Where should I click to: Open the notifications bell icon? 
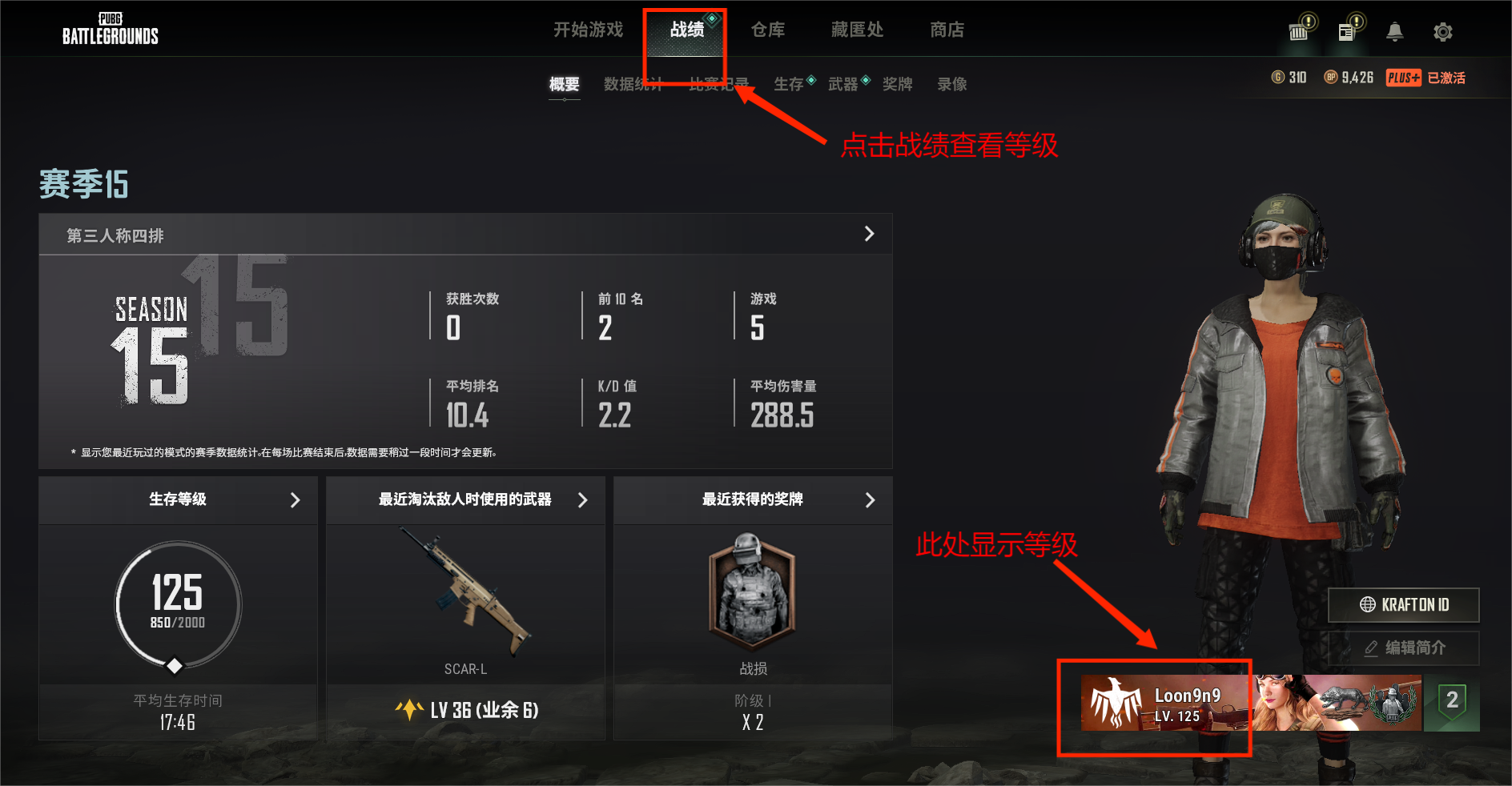(1394, 32)
